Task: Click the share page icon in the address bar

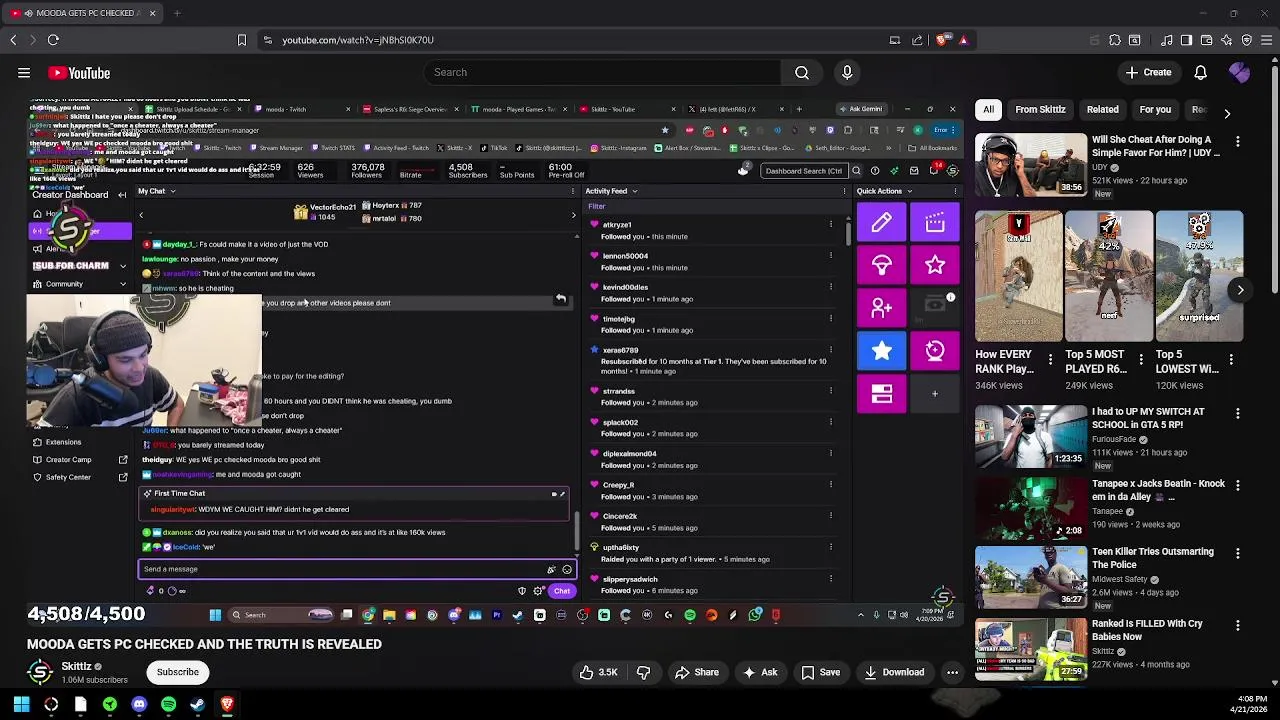Action: [x=918, y=40]
